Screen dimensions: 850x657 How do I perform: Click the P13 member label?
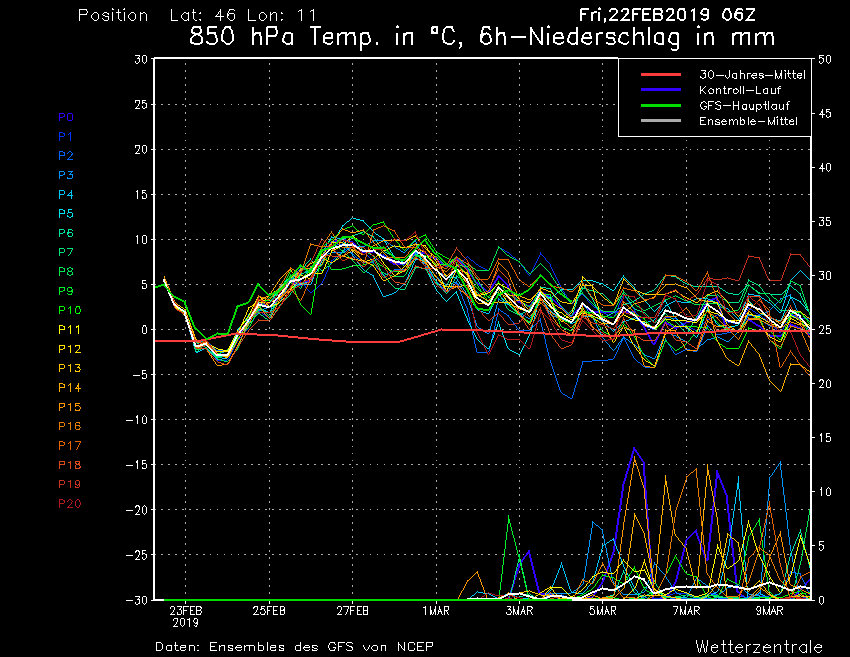tap(69, 368)
